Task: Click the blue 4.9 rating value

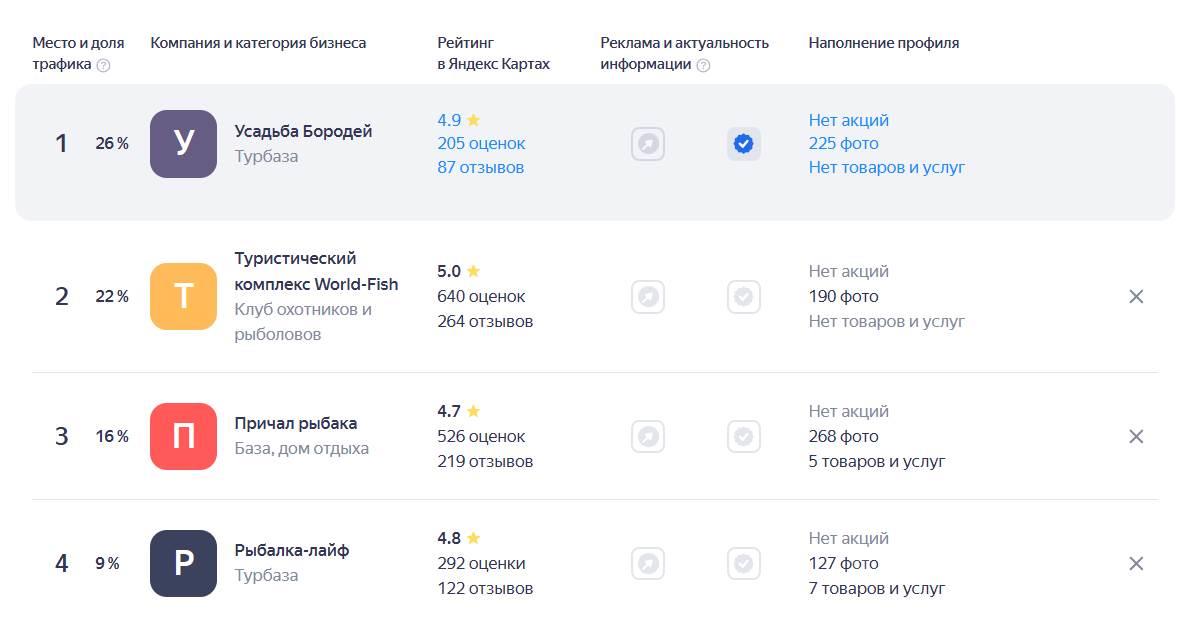Action: pyautogui.click(x=450, y=120)
